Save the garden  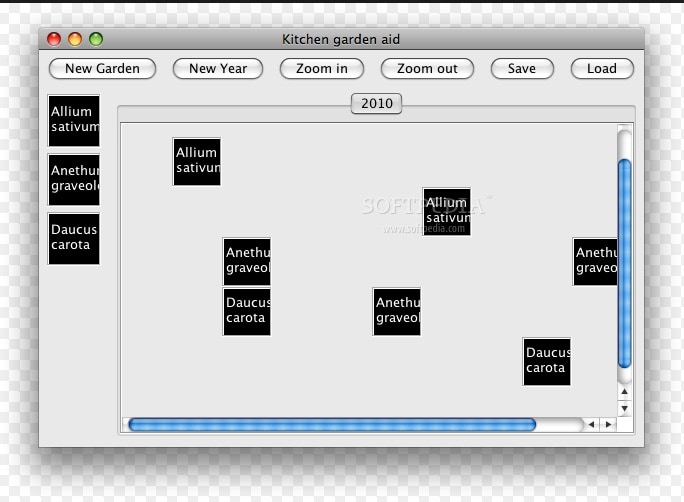tap(522, 69)
